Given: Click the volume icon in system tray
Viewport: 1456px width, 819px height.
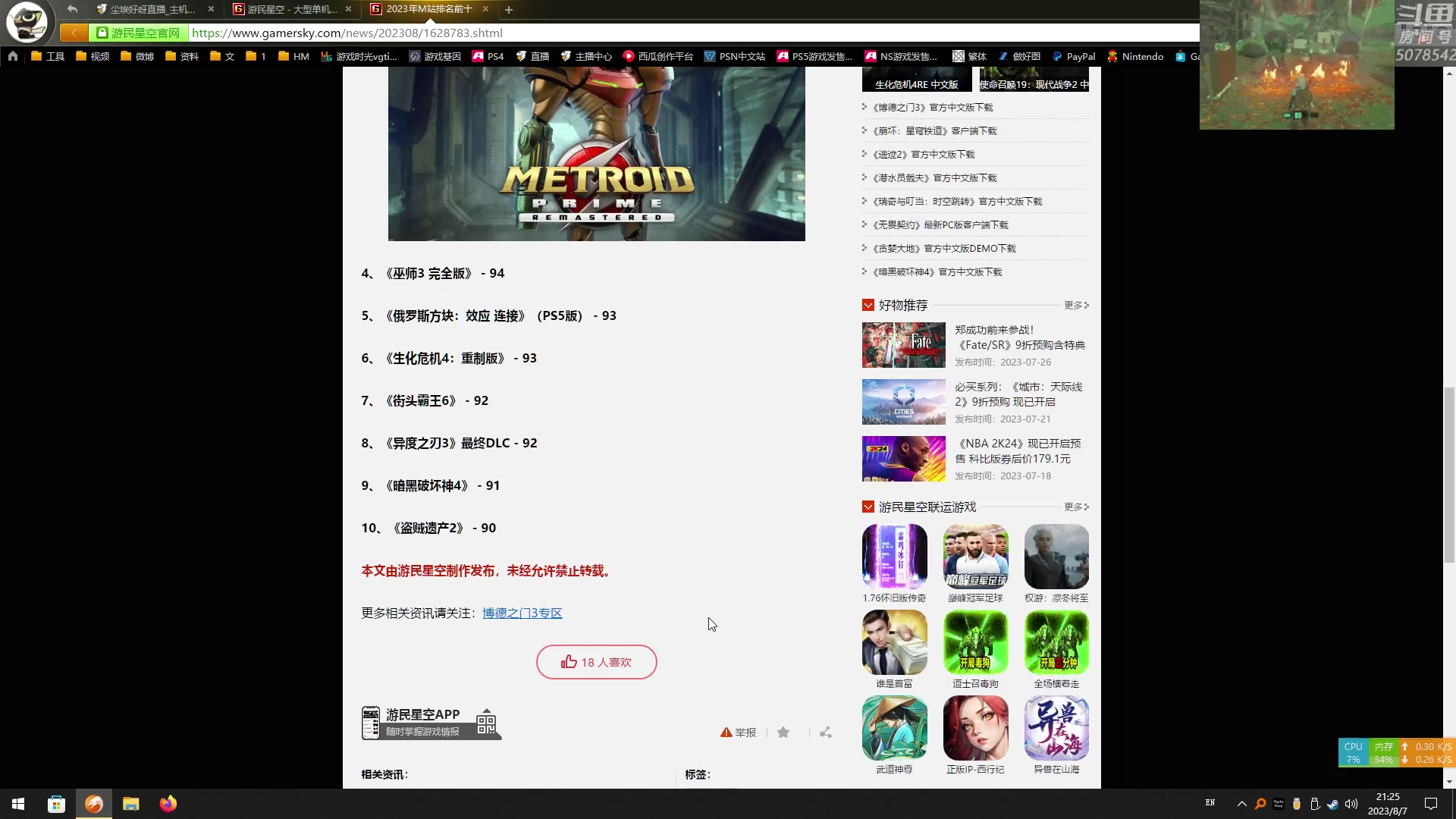Looking at the screenshot, I should tap(1351, 804).
